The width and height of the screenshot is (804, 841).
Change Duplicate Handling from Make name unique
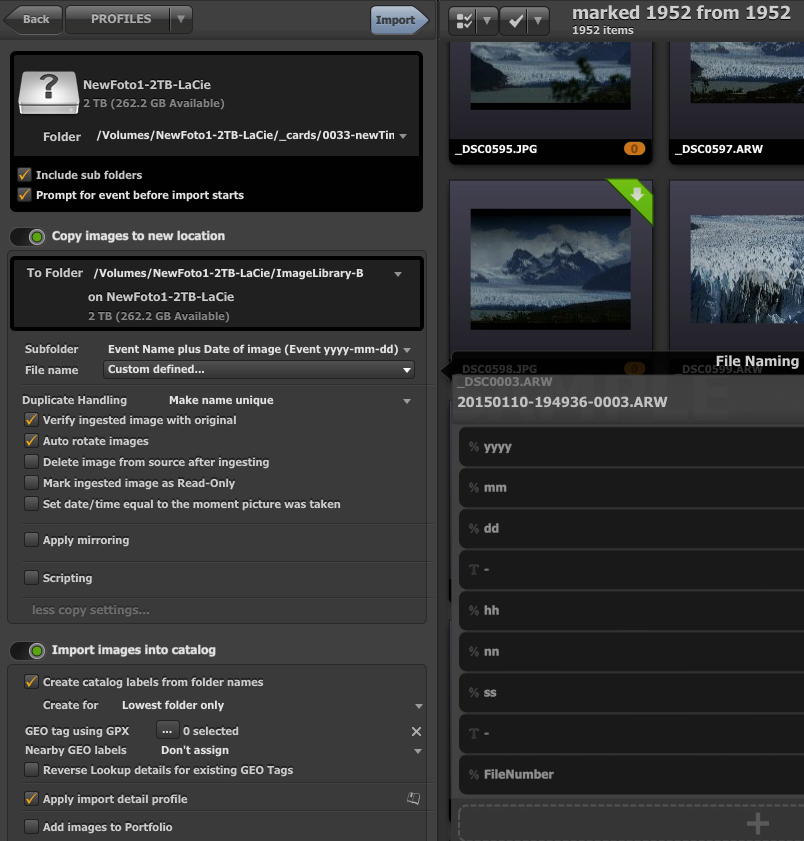point(407,401)
